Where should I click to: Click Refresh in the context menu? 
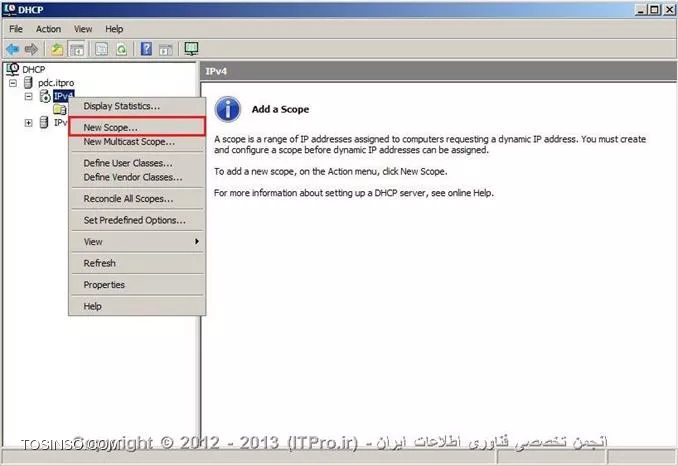137,263
